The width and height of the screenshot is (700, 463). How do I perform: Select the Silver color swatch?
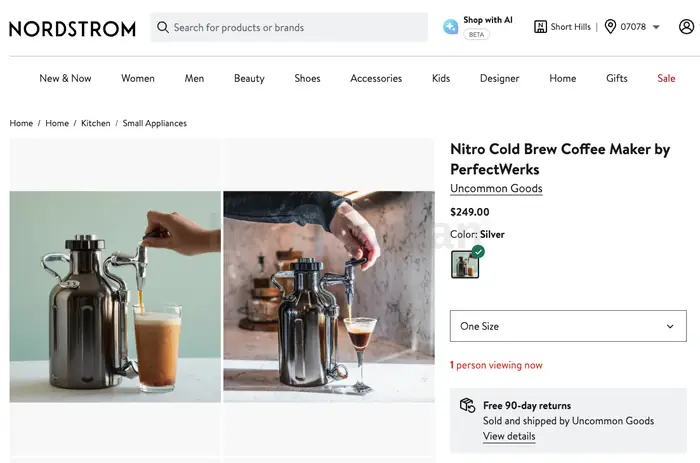point(465,264)
